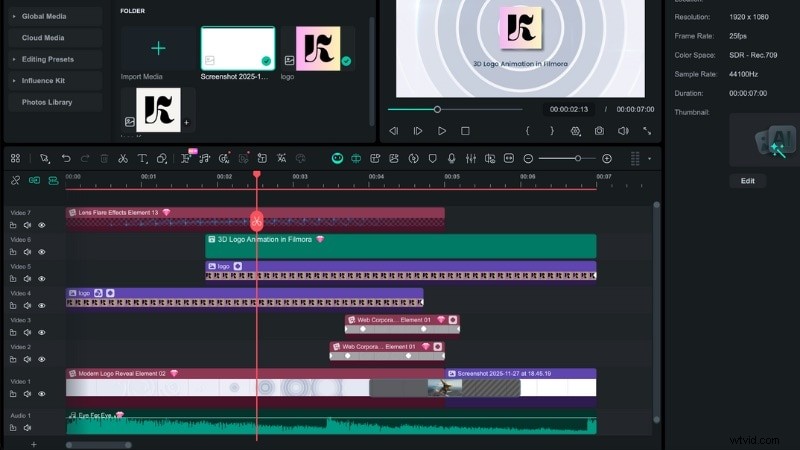Select the Screenshot 2025 media thumbnail
Image resolution: width=800 pixels, height=450 pixels.
[238, 48]
